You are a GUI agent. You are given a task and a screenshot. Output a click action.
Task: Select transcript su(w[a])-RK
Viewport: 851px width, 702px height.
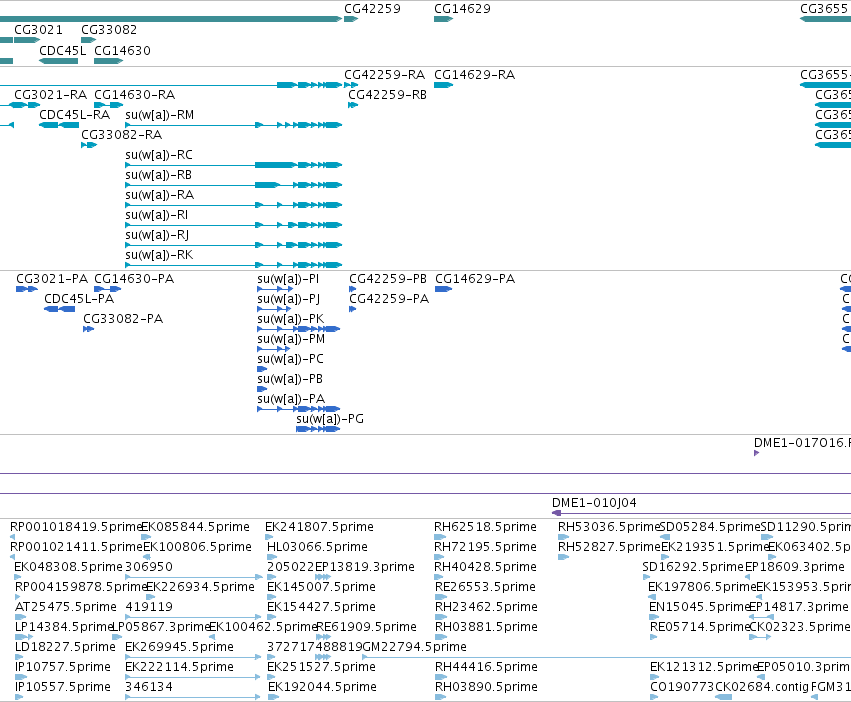pos(159,255)
